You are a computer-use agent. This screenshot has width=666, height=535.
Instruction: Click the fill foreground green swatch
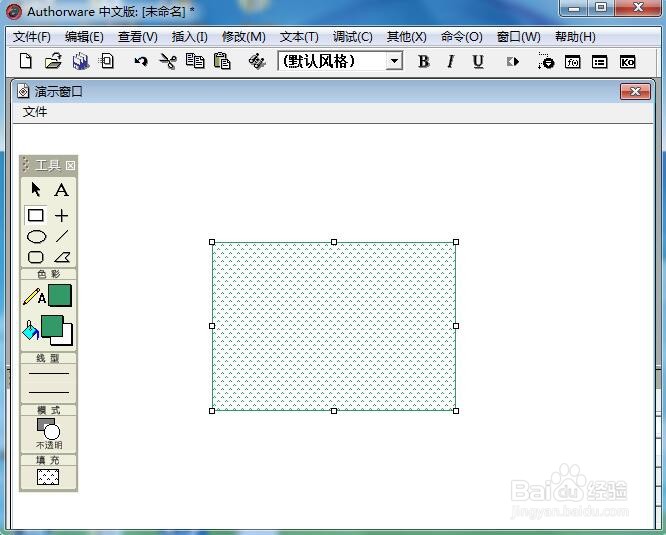(x=52, y=326)
